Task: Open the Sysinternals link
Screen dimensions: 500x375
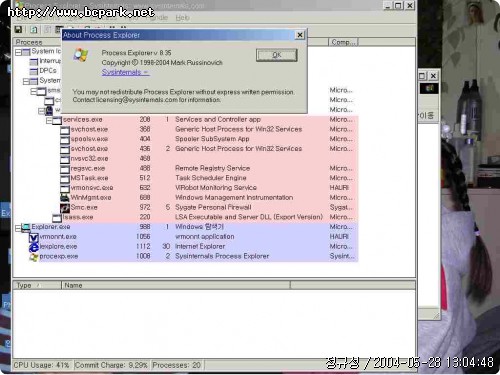Action: coord(125,72)
